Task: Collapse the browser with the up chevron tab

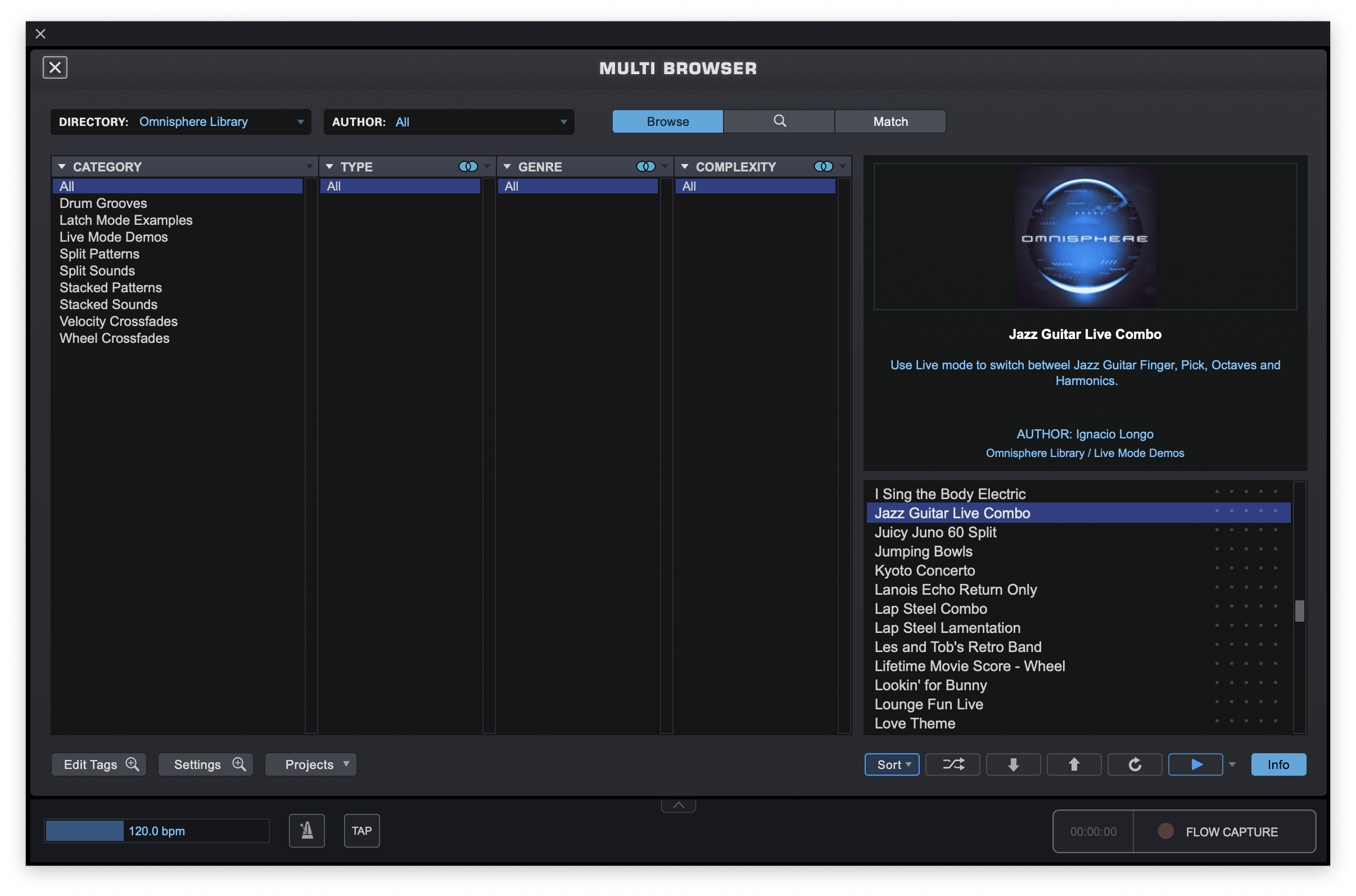Action: 679,805
